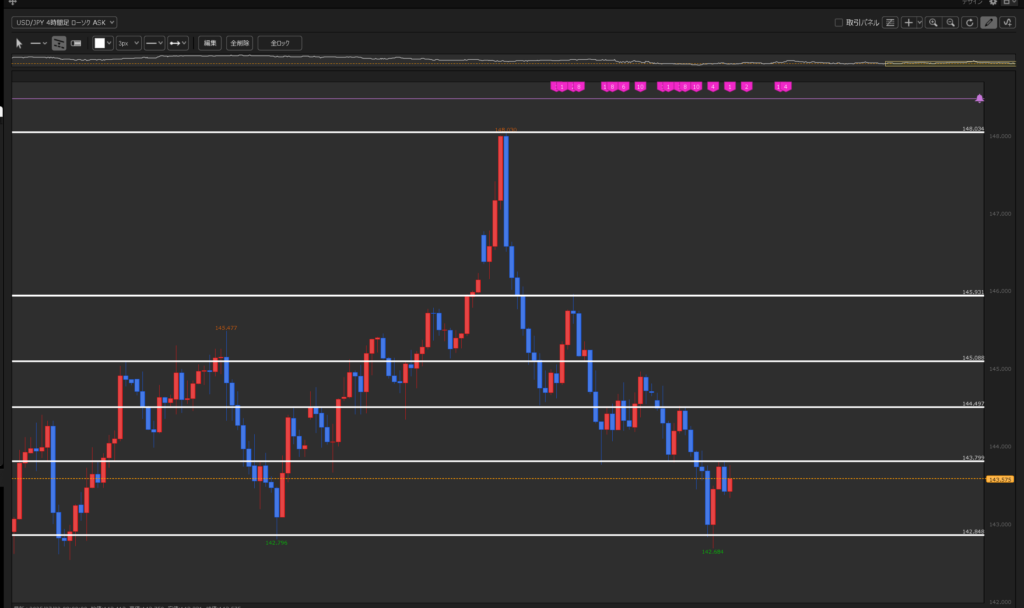This screenshot has height=608, width=1024.
Task: Click the pink event marker labeled 6
Action: (624, 86)
